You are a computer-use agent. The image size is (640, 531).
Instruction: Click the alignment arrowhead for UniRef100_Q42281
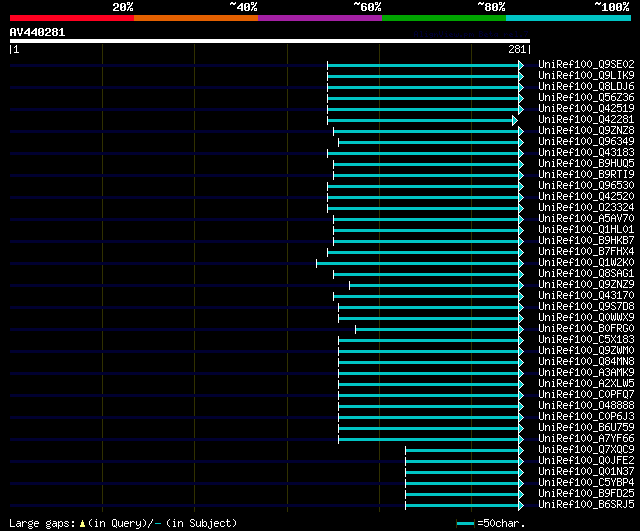pos(515,120)
